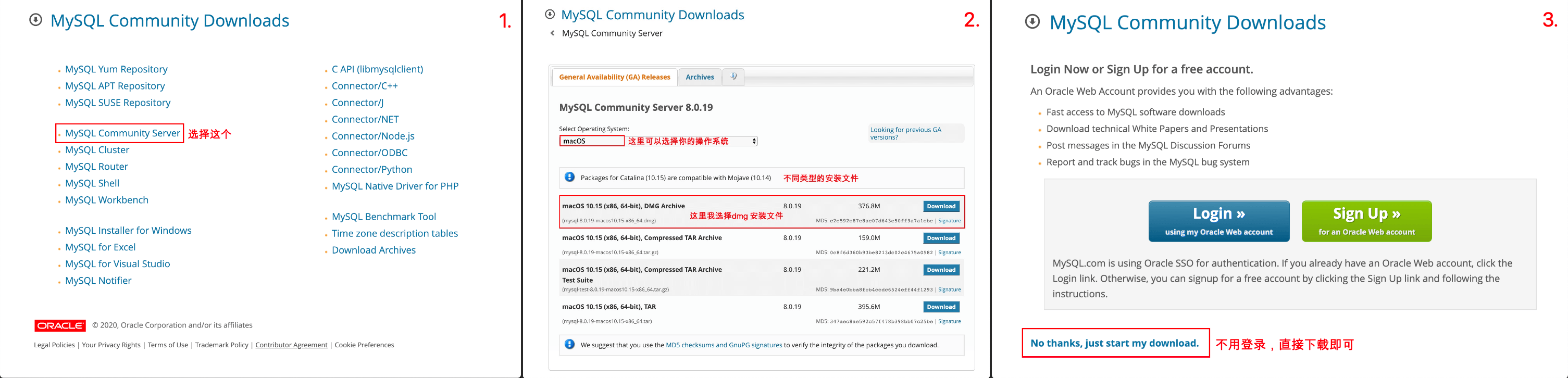Click the info icon beside the Catalina packages note
Image resolution: width=1568 pixels, height=378 pixels.
coord(570,177)
